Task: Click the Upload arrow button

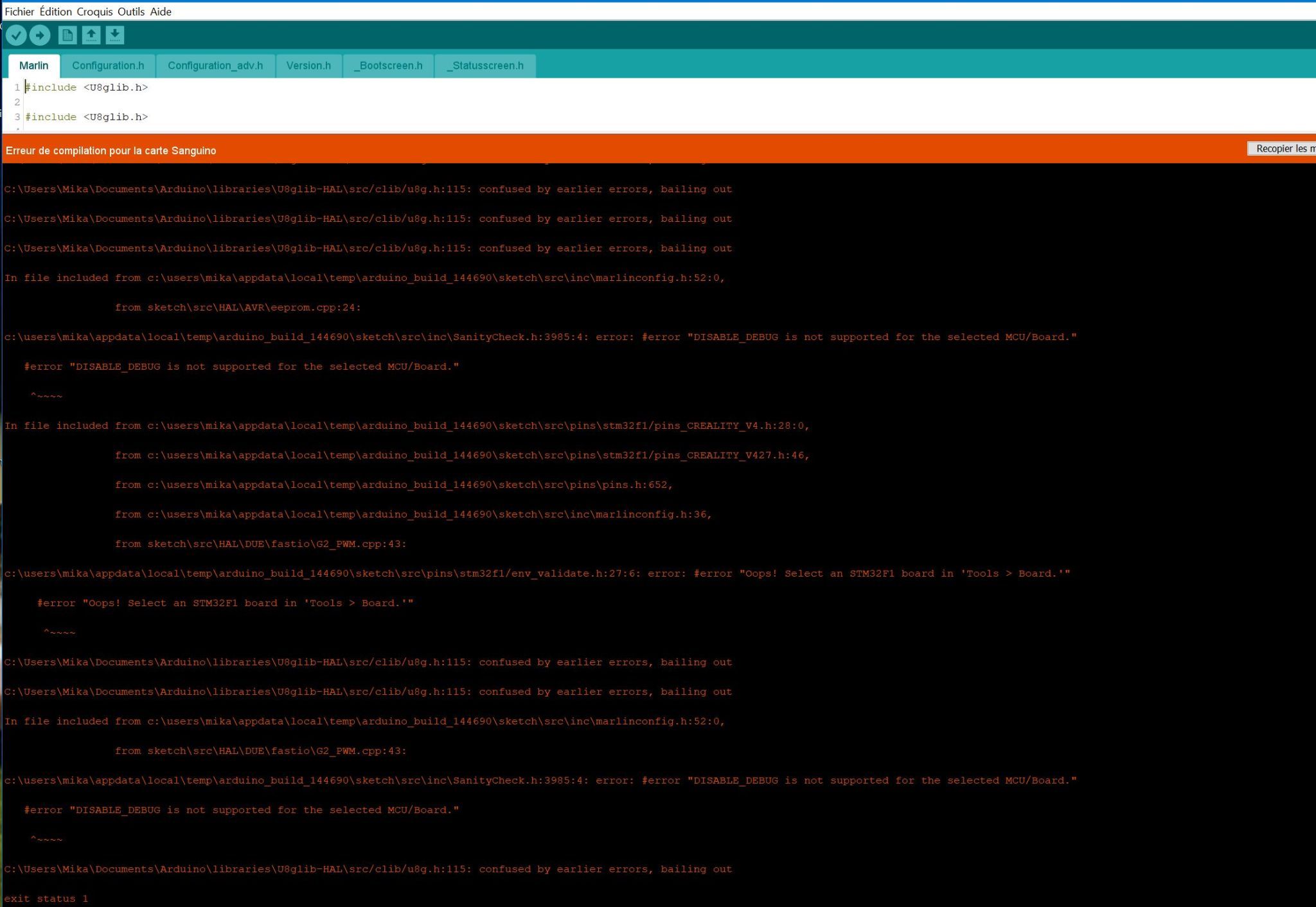Action: click(40, 35)
